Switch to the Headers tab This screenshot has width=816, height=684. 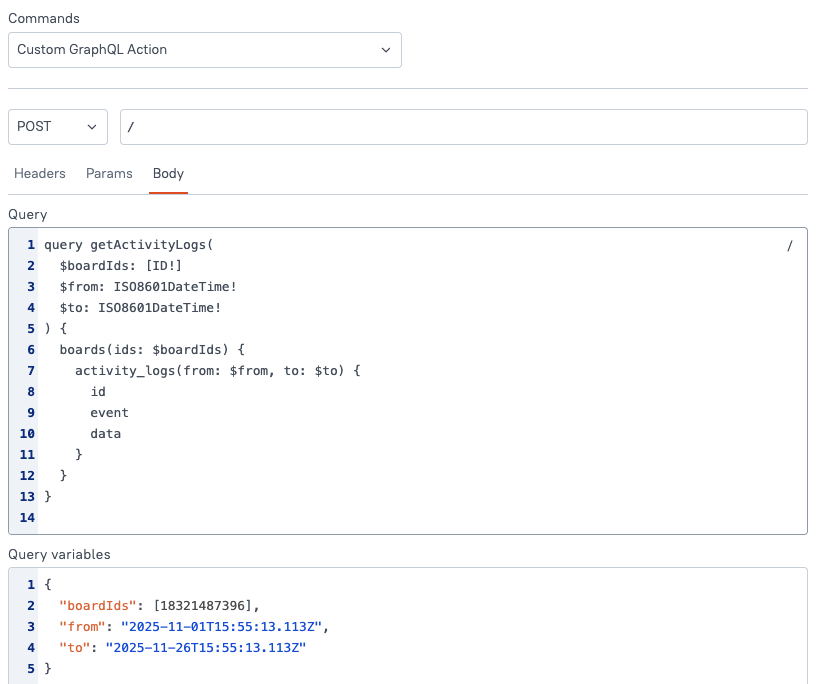point(40,174)
